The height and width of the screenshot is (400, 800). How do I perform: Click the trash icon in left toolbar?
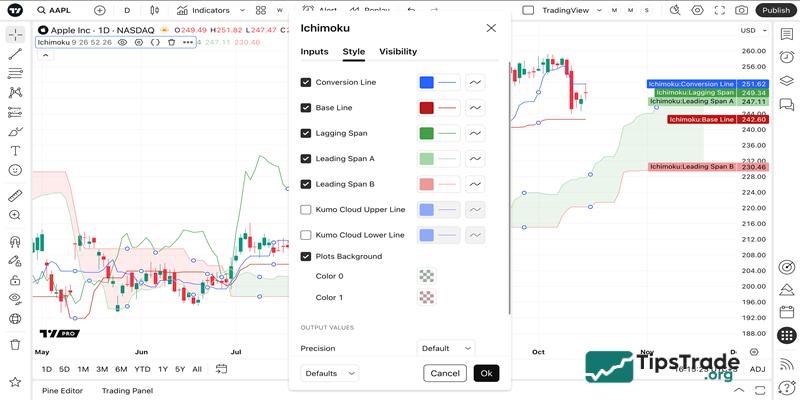click(15, 344)
